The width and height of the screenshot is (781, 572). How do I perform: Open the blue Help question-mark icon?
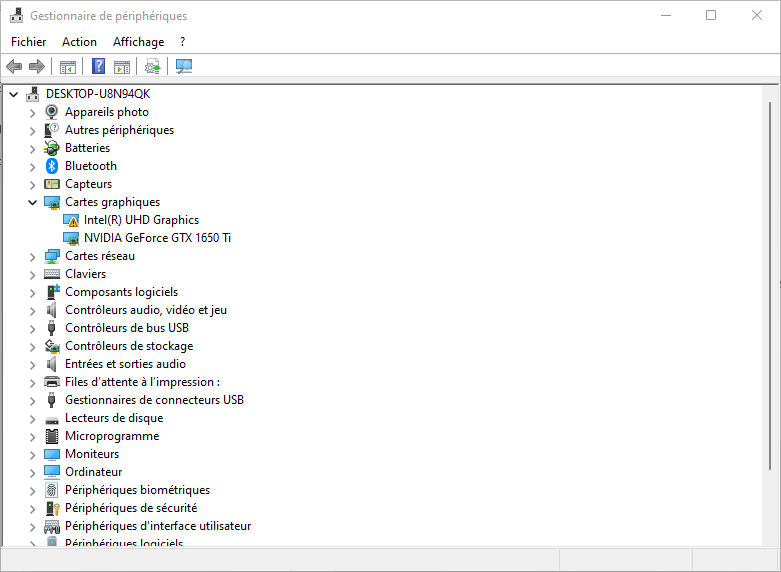99,66
